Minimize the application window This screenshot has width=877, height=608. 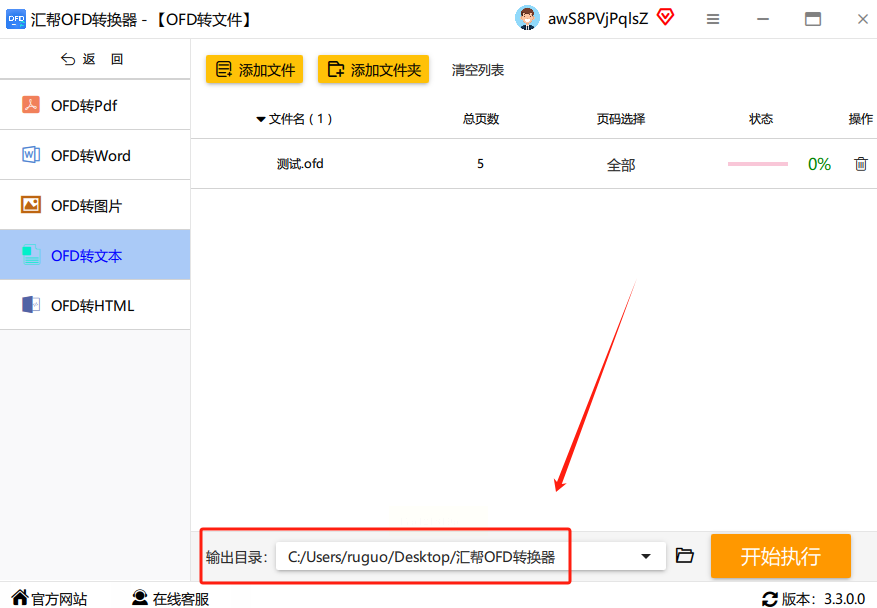[x=763, y=20]
